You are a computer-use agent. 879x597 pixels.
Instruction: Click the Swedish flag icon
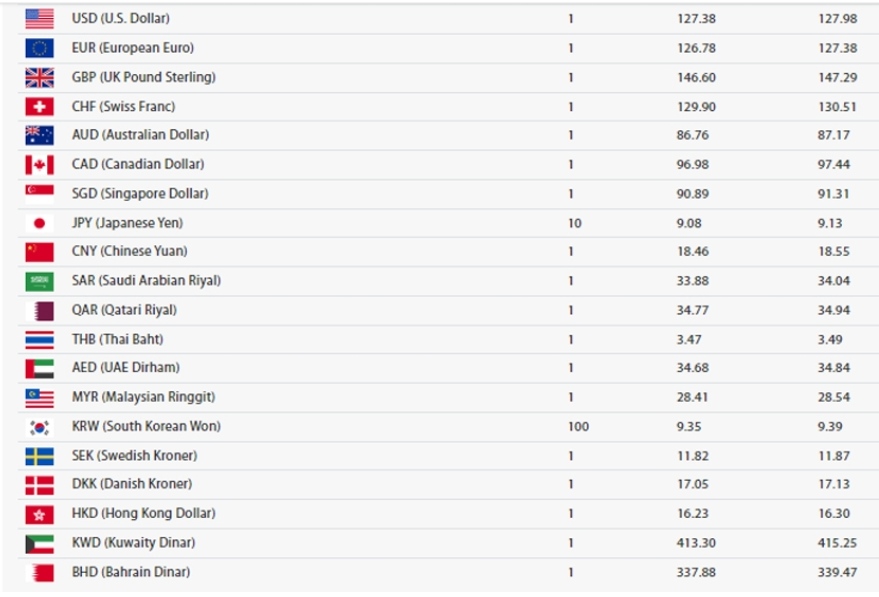pyautogui.click(x=39, y=456)
